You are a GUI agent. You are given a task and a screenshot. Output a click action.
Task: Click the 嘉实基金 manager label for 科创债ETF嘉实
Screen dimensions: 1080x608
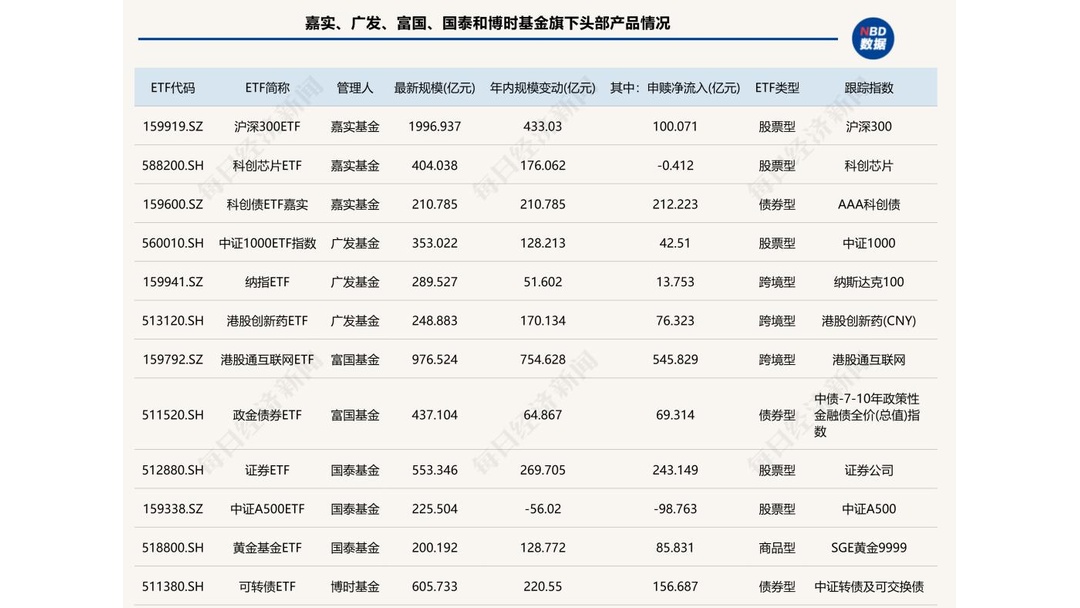click(355, 204)
